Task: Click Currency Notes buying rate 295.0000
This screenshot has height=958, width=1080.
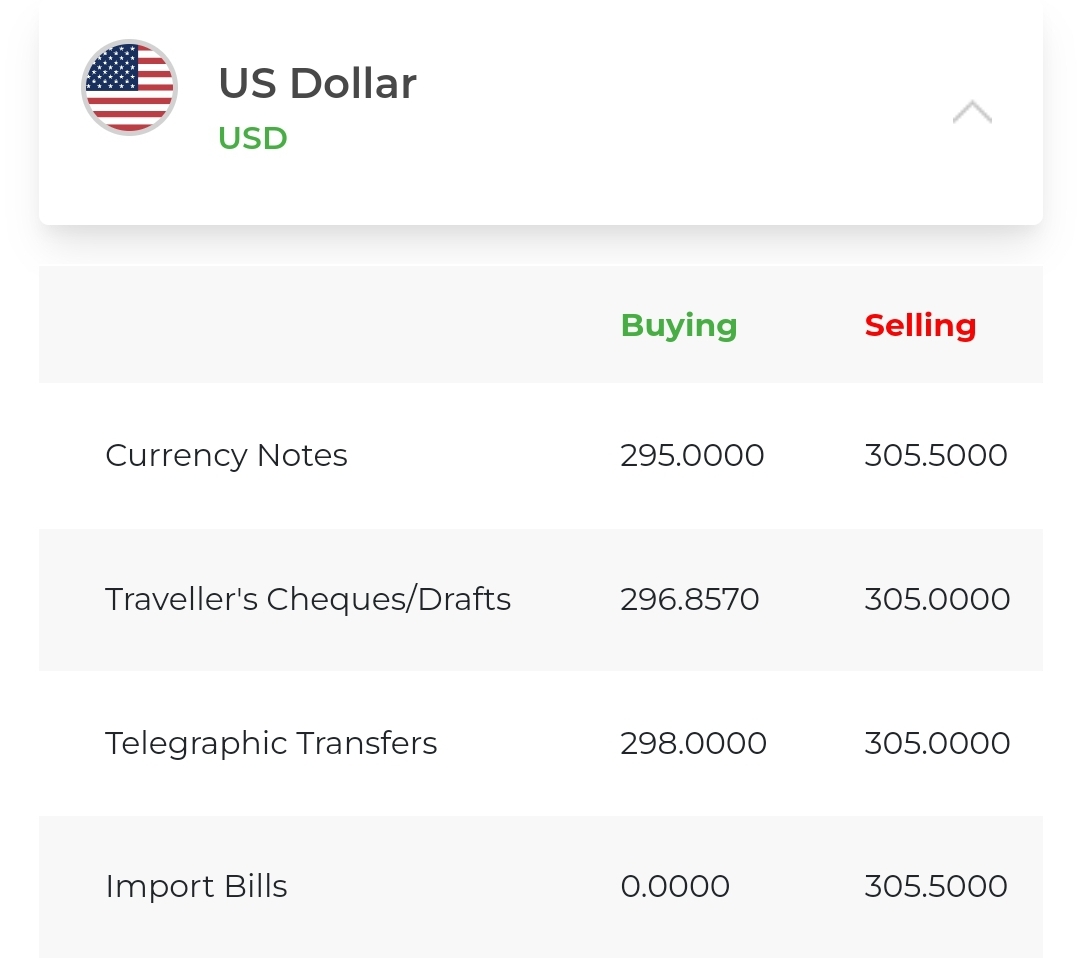Action: (692, 455)
